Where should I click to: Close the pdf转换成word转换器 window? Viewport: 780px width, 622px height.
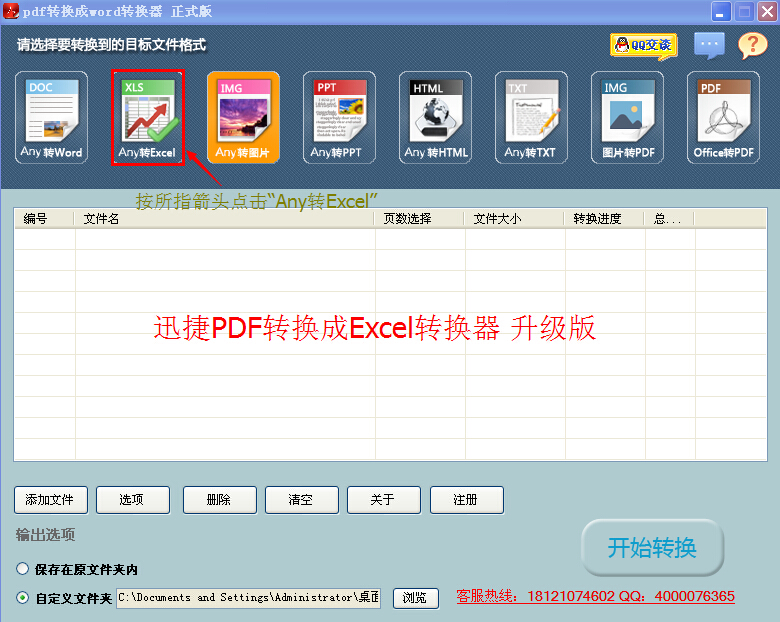tap(767, 11)
